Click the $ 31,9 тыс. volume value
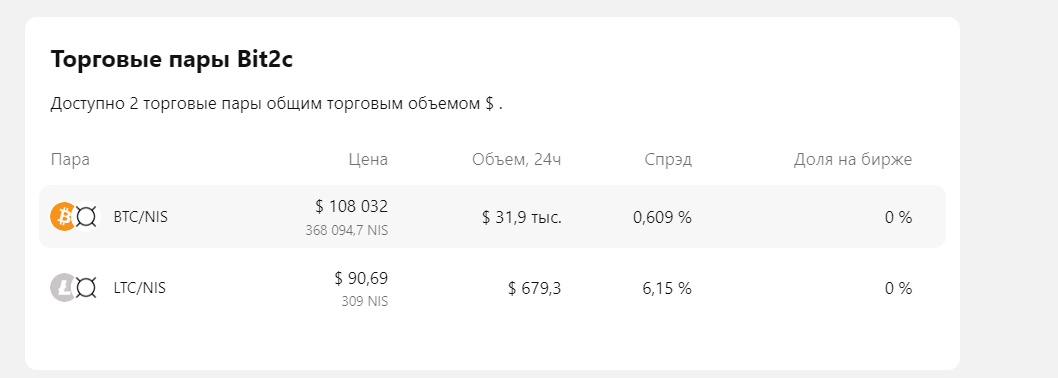The height and width of the screenshot is (378, 1058). click(522, 217)
